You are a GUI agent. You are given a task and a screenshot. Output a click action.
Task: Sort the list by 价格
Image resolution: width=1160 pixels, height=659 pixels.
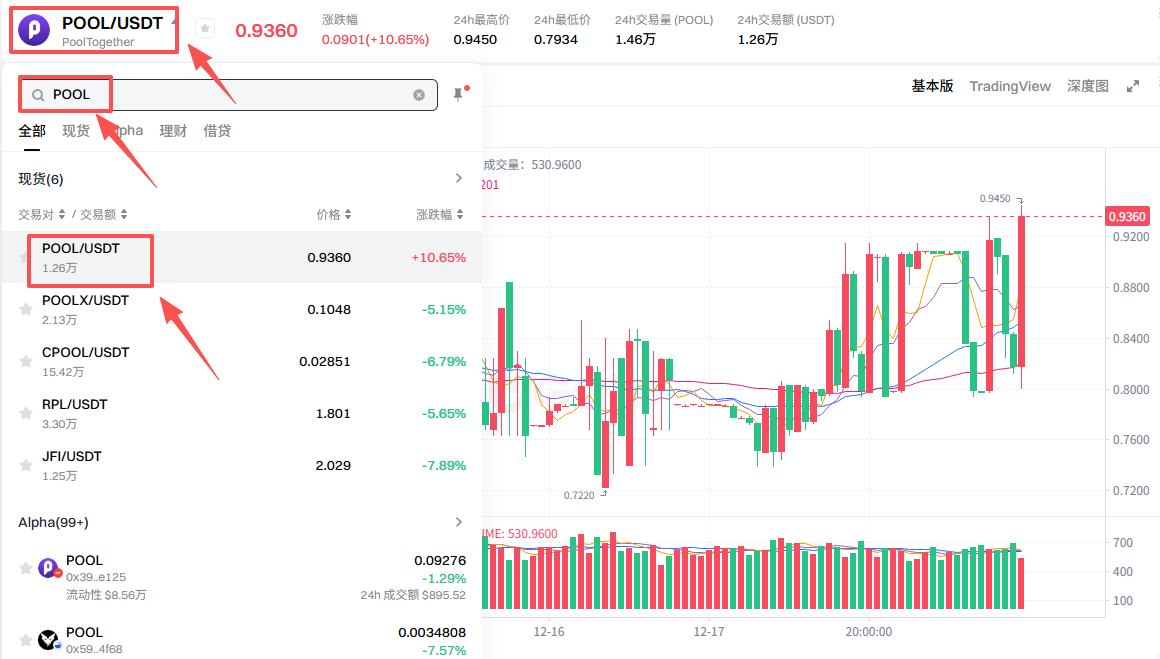[328, 213]
